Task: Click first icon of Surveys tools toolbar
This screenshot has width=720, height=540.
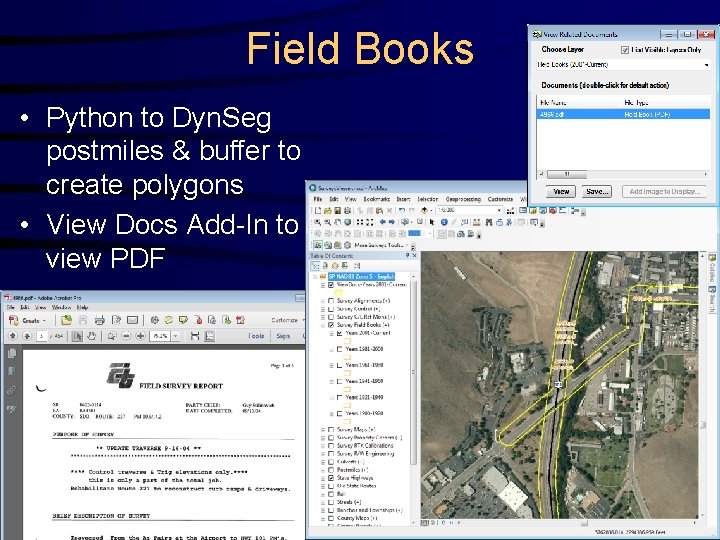Action: pyautogui.click(x=318, y=245)
